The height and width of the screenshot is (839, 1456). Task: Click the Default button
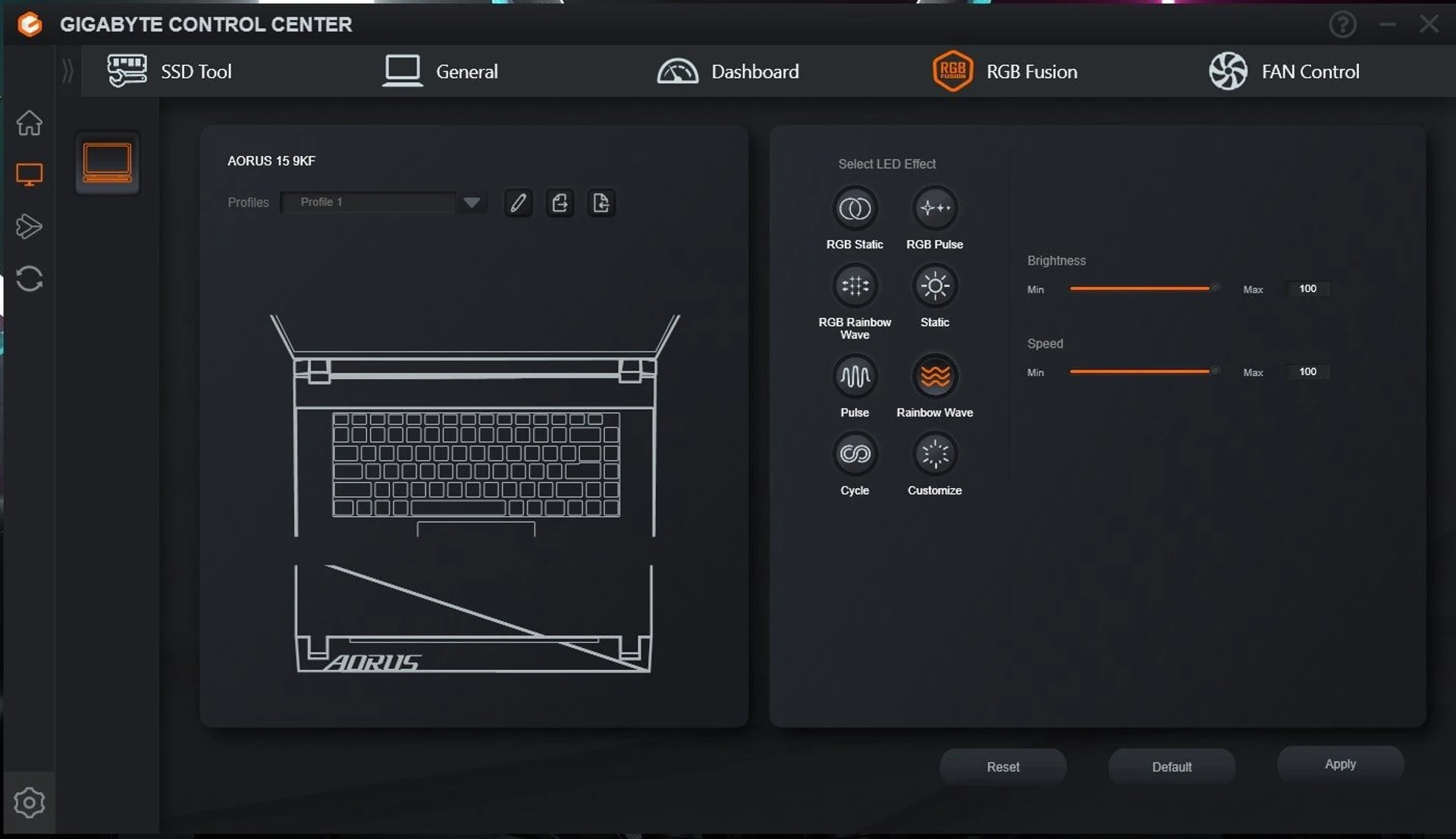click(x=1172, y=767)
